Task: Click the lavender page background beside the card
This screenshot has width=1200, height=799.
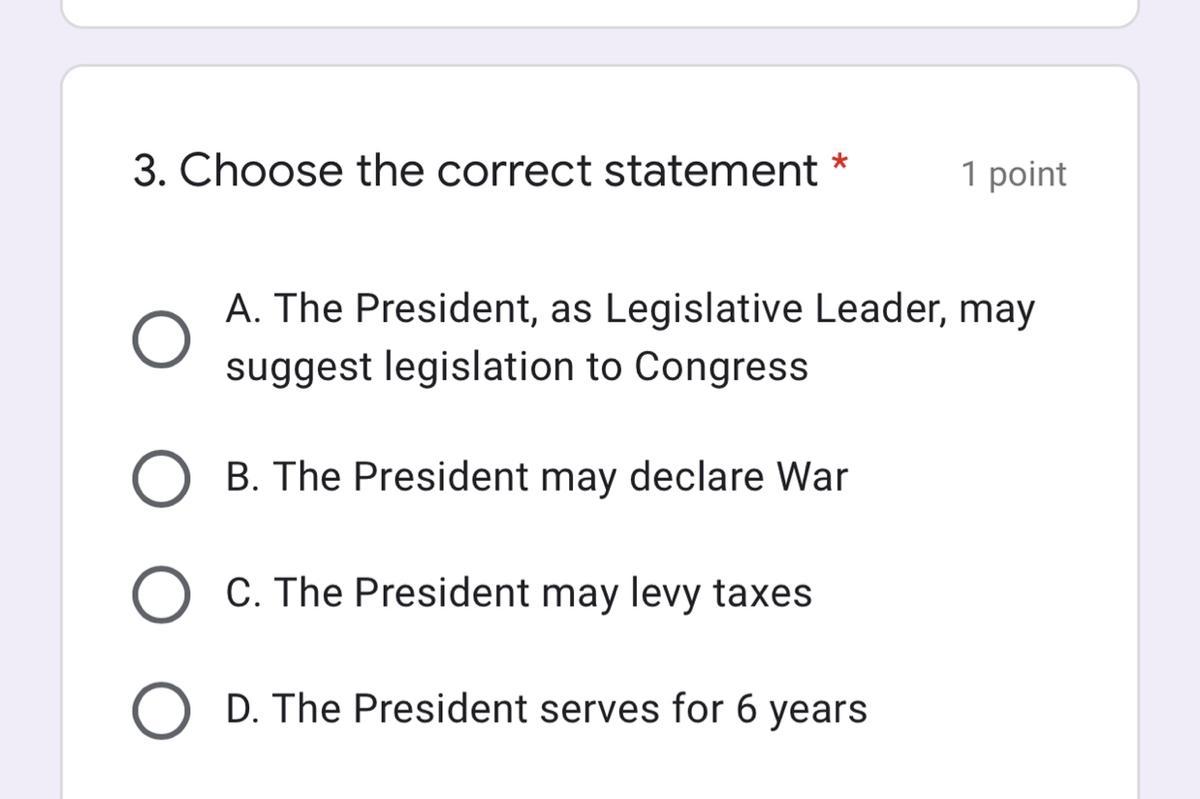Action: [30, 400]
